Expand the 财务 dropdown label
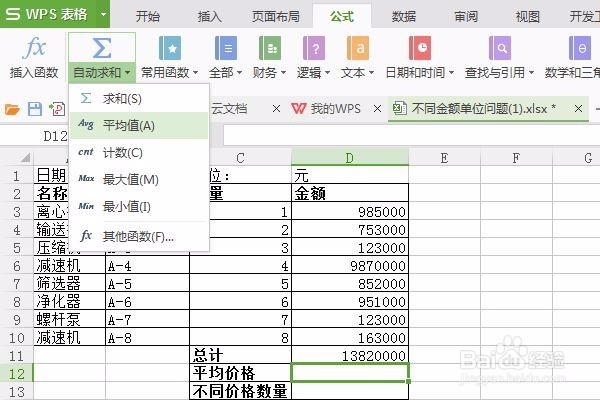The width and height of the screenshot is (600, 400). [269, 72]
